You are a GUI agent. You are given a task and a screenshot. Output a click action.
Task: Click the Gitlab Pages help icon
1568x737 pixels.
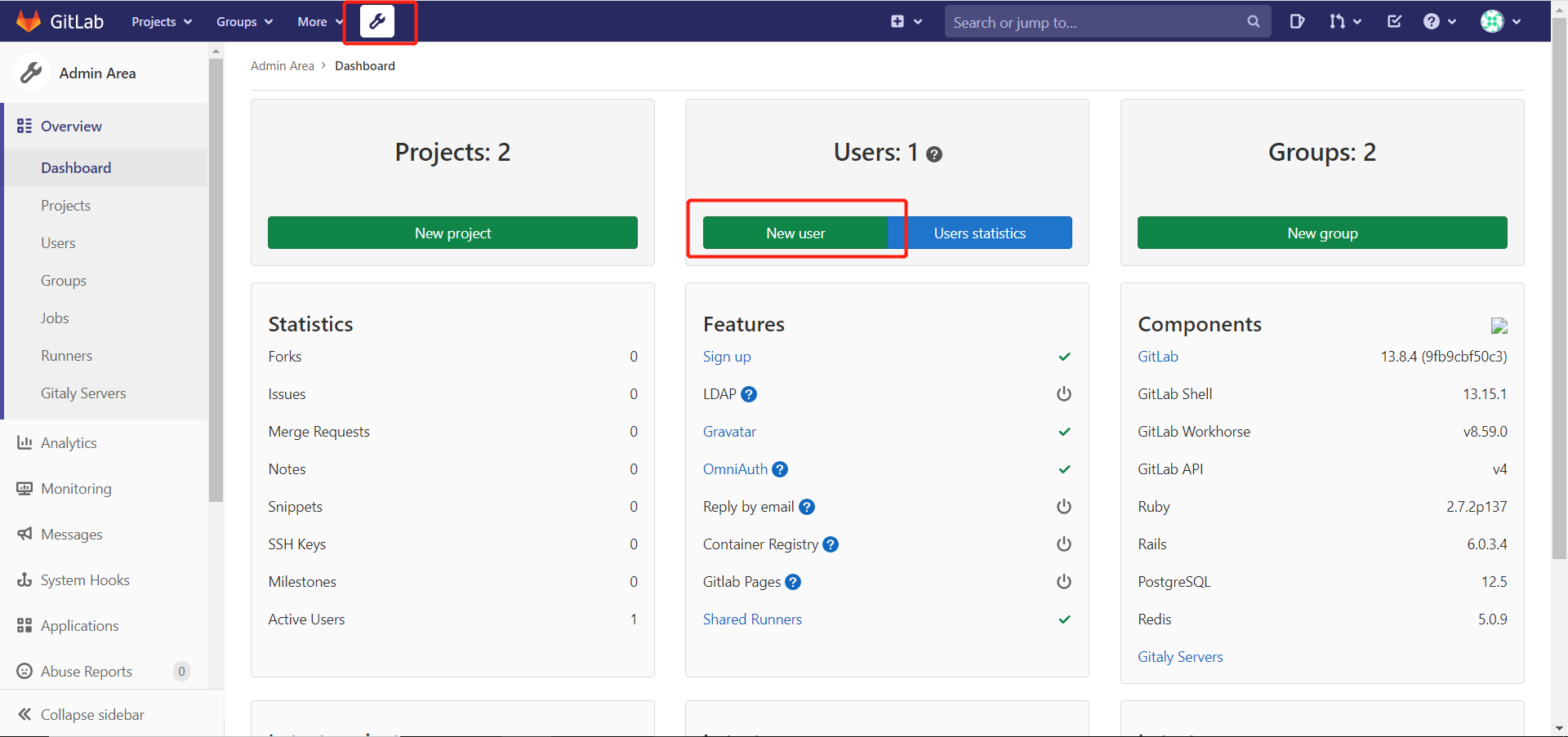click(x=793, y=582)
